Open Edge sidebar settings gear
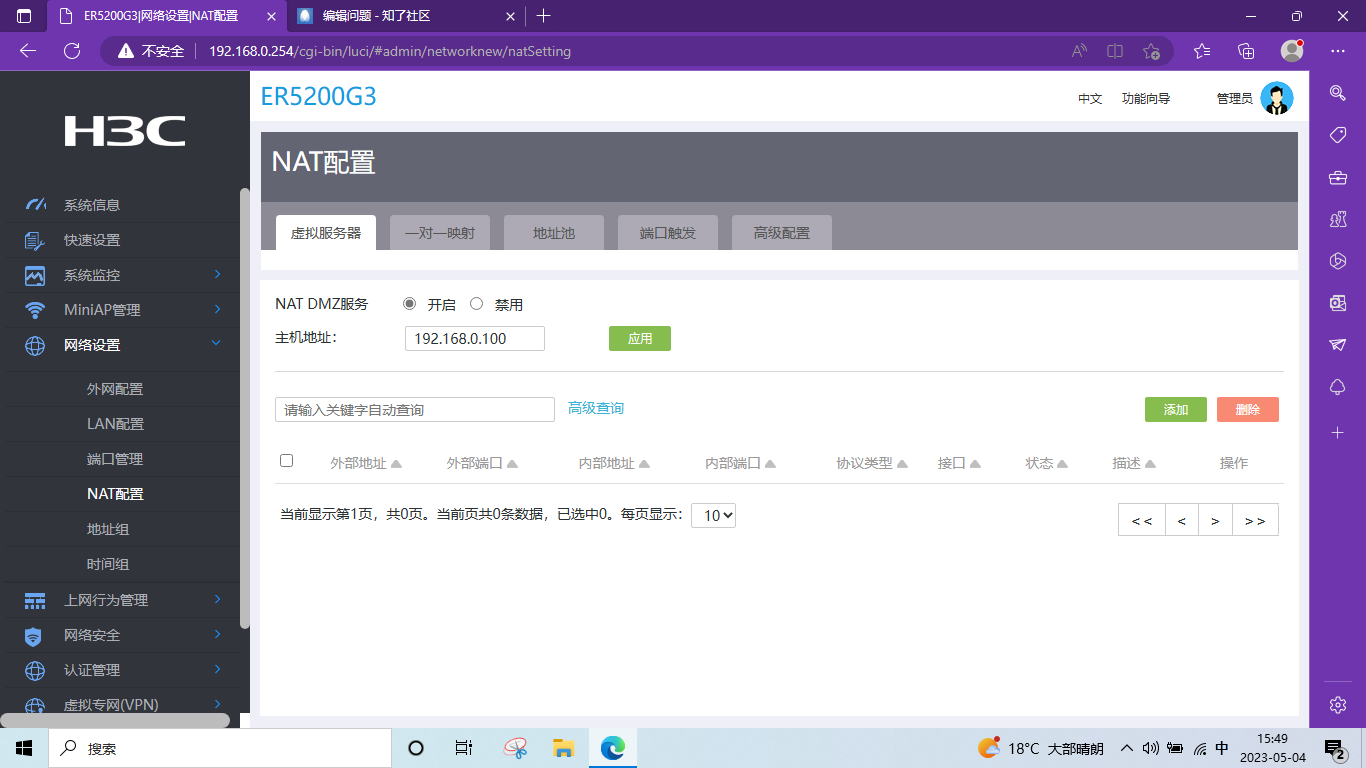The image size is (1366, 768). point(1338,704)
